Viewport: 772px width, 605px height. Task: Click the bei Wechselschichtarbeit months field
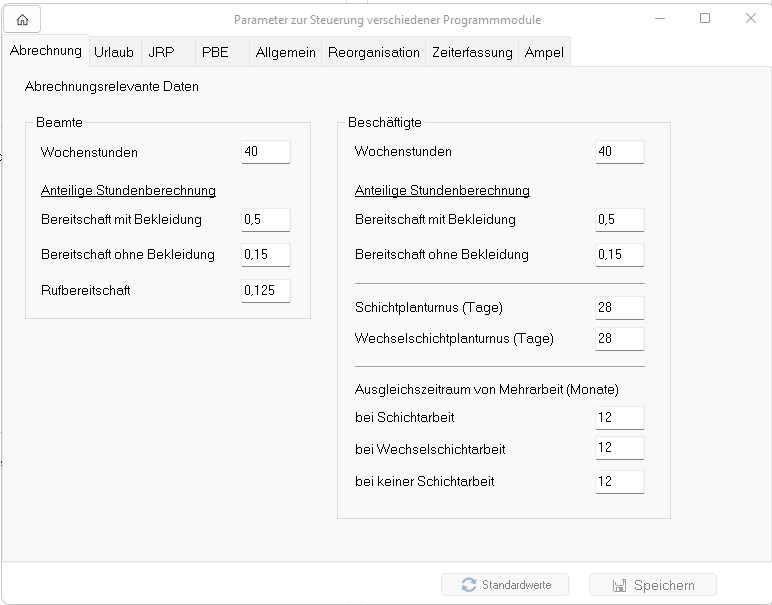pyautogui.click(x=620, y=448)
